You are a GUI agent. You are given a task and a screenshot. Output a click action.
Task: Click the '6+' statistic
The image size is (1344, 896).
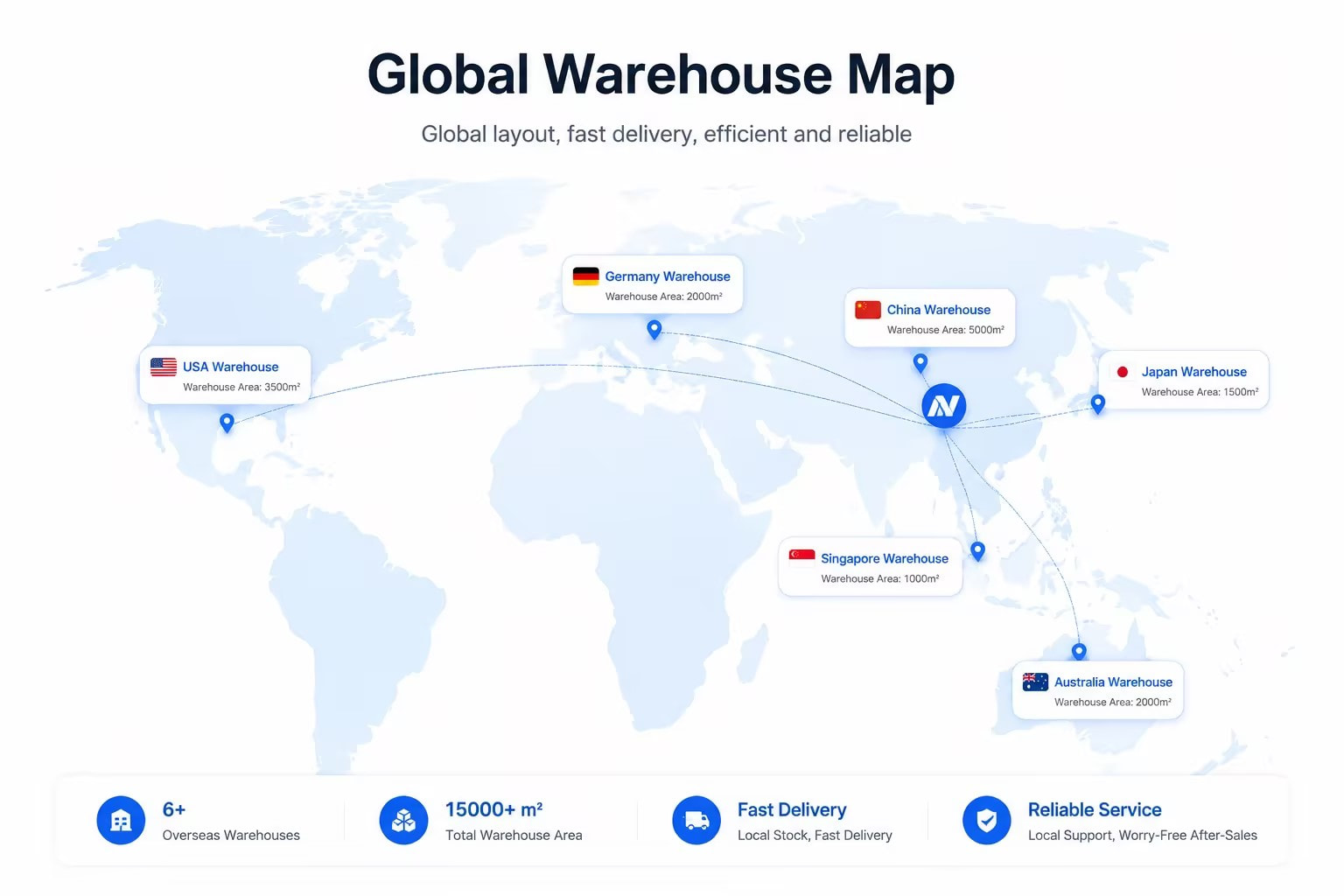pos(174,809)
